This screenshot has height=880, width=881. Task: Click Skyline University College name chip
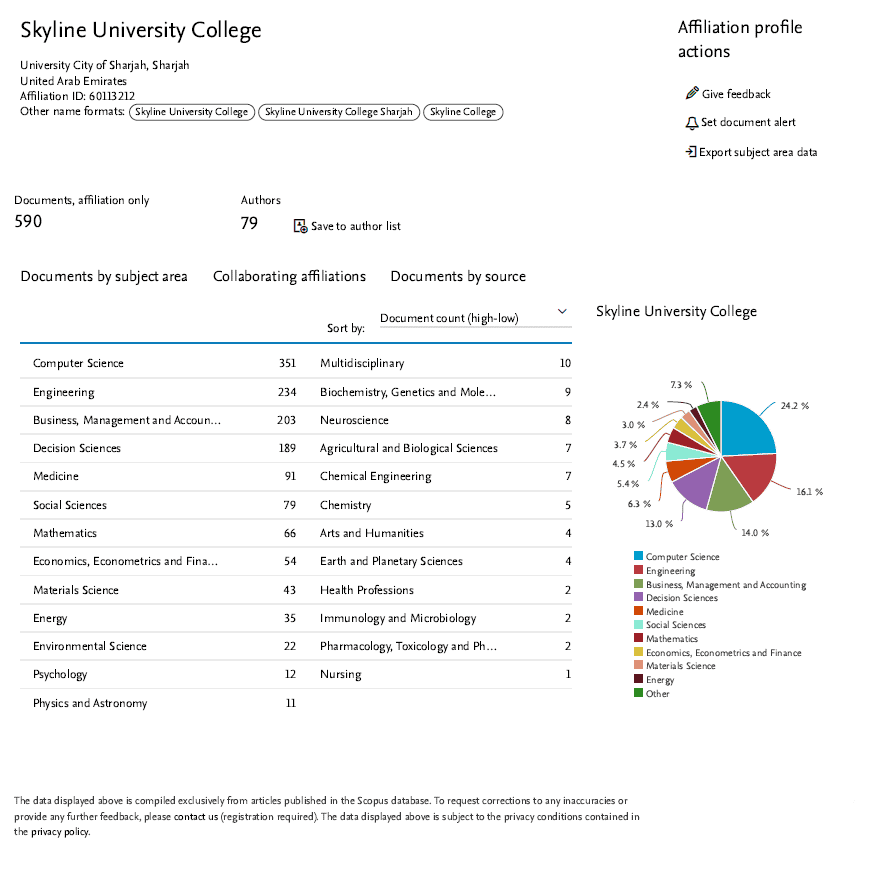192,112
